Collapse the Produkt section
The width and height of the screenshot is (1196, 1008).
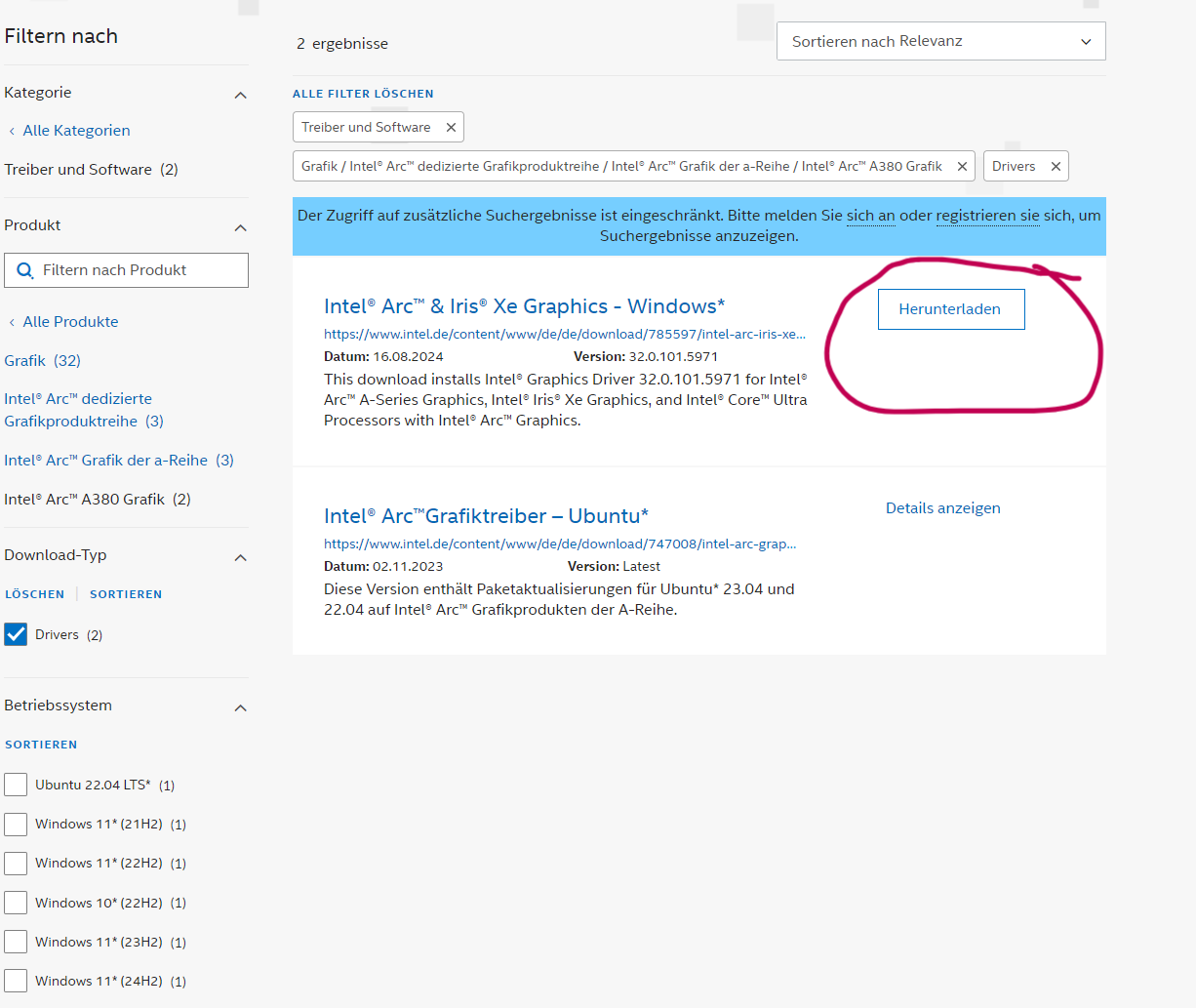pyautogui.click(x=241, y=227)
